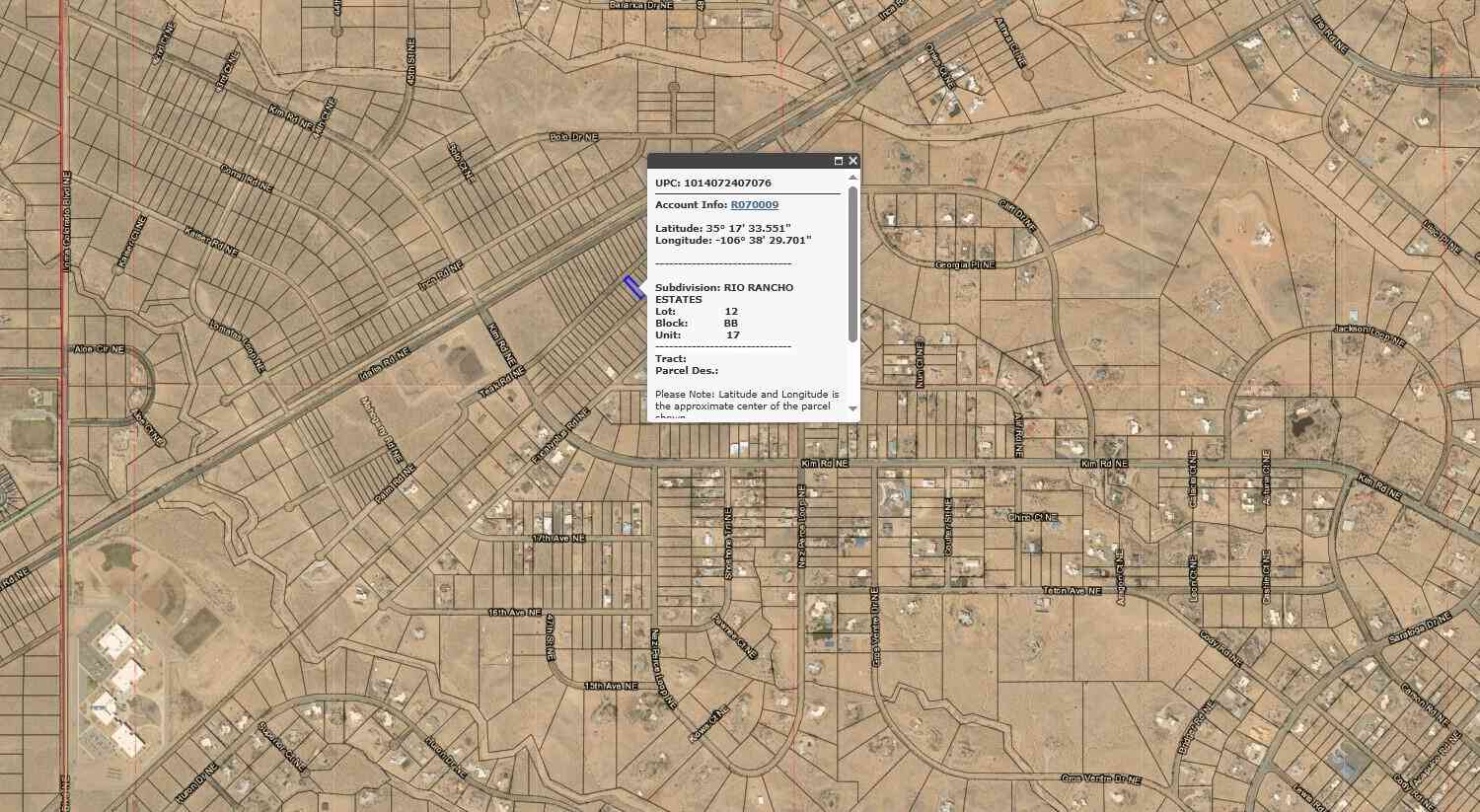Click the Teton Ave NE street label

point(1072,591)
